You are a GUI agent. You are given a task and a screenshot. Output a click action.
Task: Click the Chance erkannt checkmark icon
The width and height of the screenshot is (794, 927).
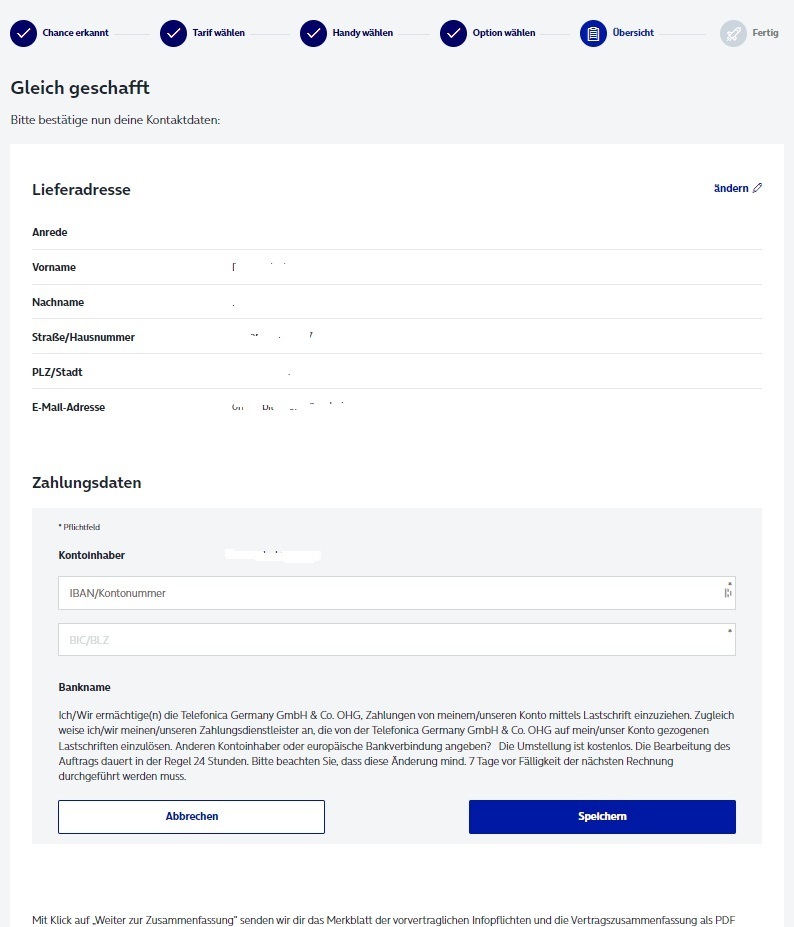click(23, 34)
